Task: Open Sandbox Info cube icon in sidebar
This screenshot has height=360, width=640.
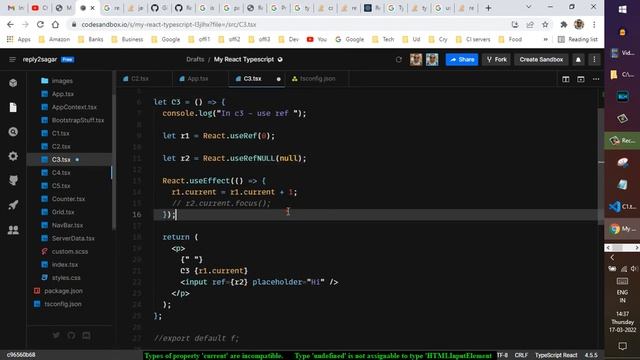Action: [13, 83]
